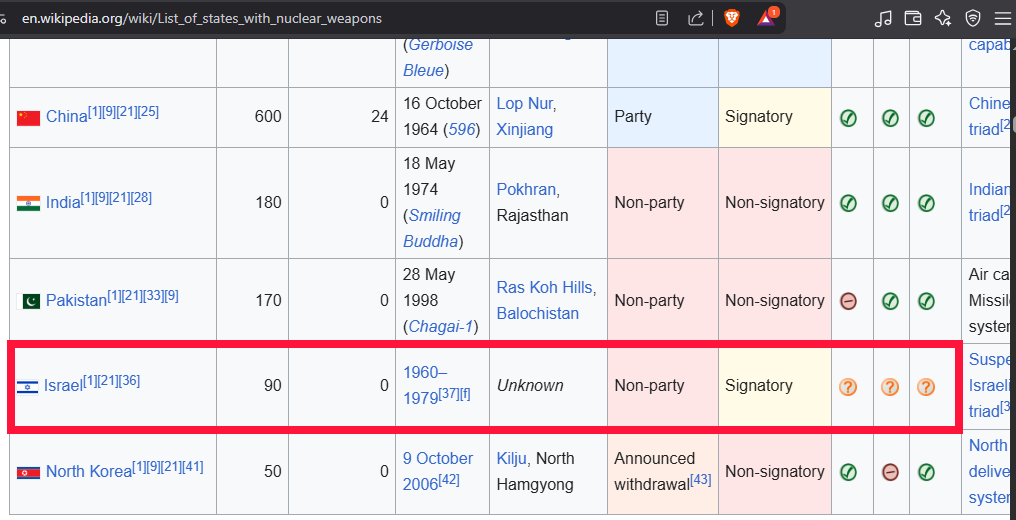The image size is (1016, 520).
Task: Click the last orange question mark in Israel row
Action: 925,387
